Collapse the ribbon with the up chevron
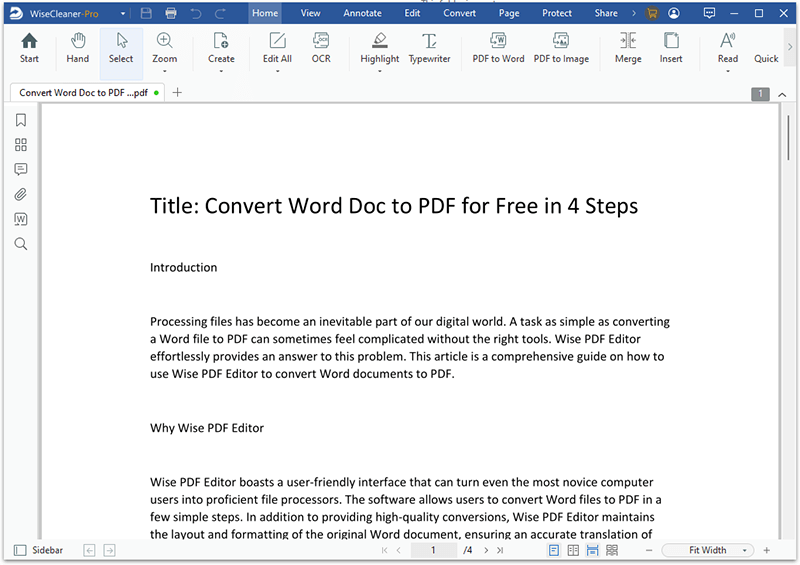800x565 pixels. coord(782,94)
